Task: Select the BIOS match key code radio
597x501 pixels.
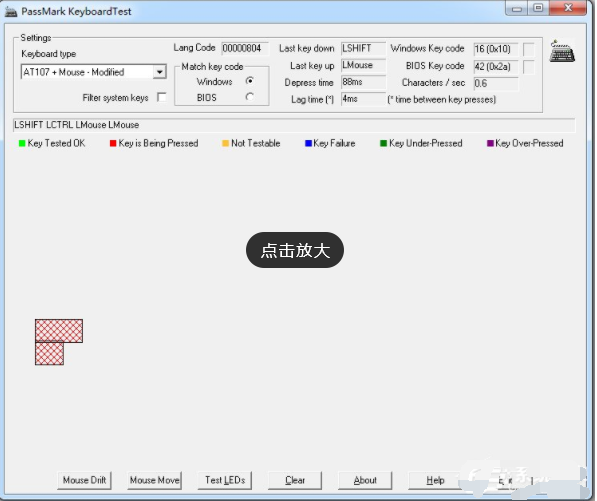Action: click(250, 97)
